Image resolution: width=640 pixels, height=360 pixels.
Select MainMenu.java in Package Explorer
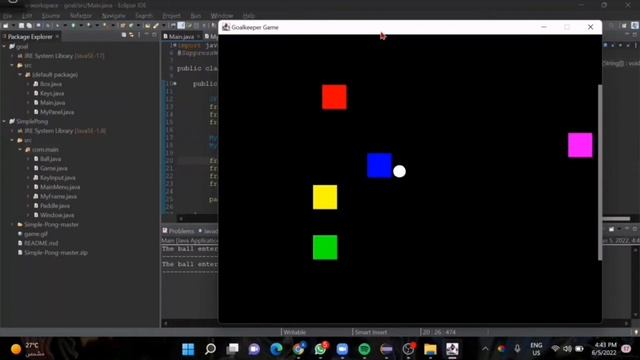(60, 187)
